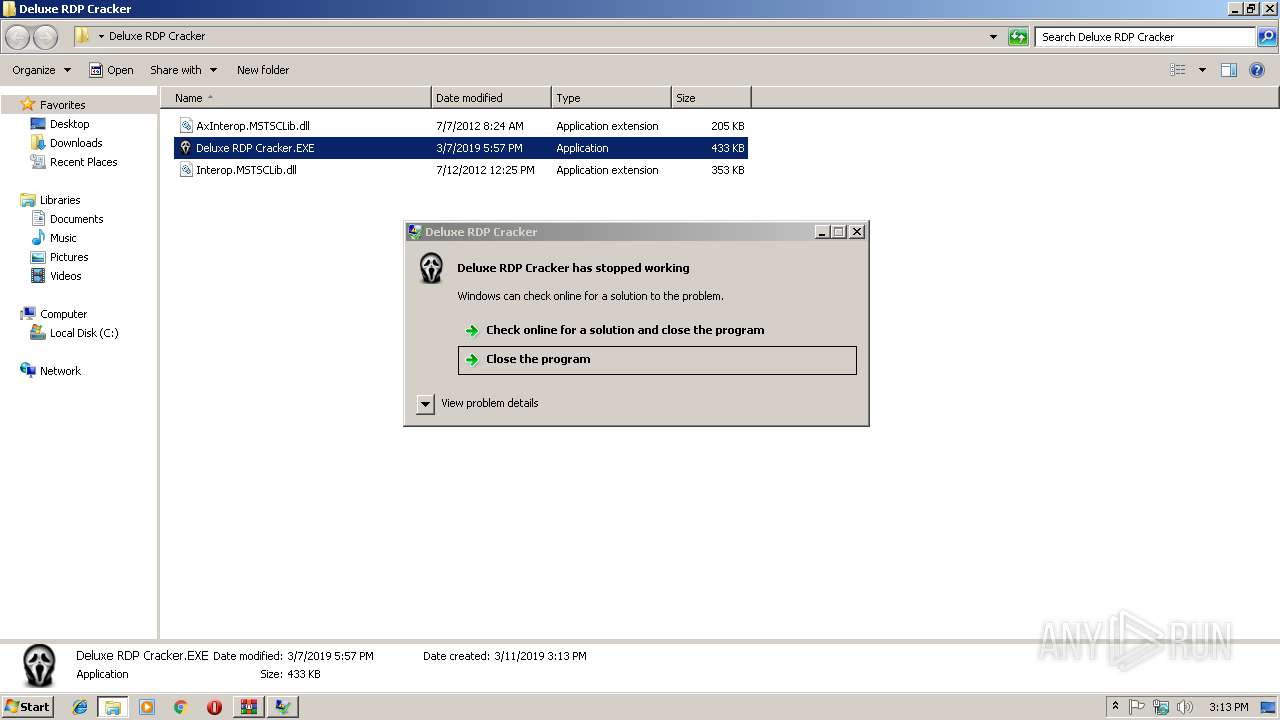The width and height of the screenshot is (1280, 720).
Task: Click New folder in the toolbar
Action: [x=263, y=70]
